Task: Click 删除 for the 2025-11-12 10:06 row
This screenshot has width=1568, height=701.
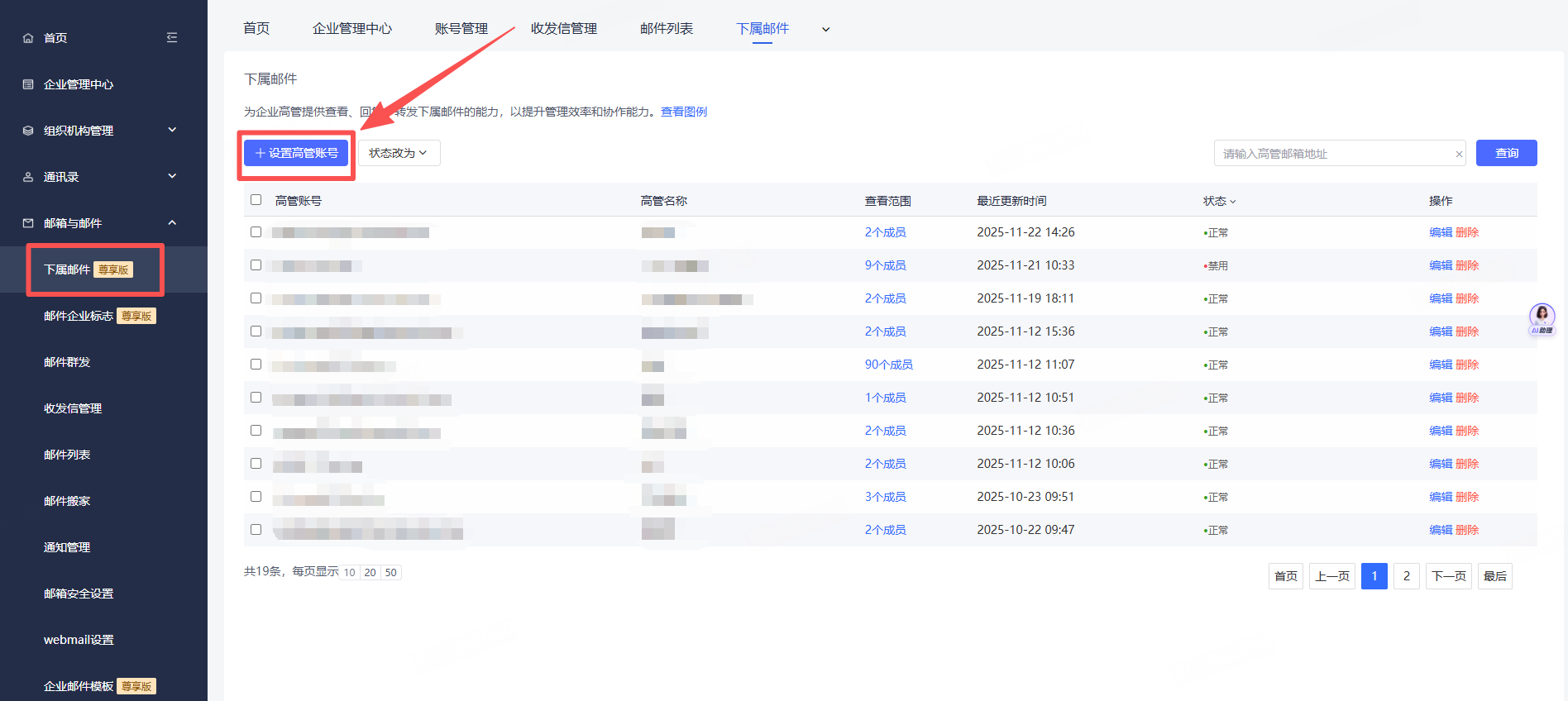Action: click(1467, 464)
